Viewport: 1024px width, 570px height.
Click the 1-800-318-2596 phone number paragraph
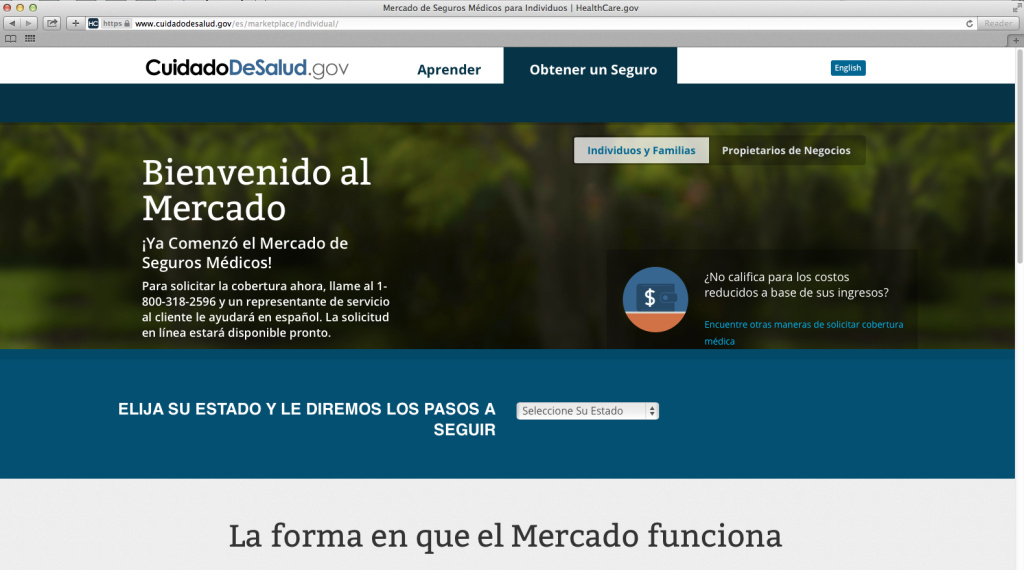pos(266,309)
